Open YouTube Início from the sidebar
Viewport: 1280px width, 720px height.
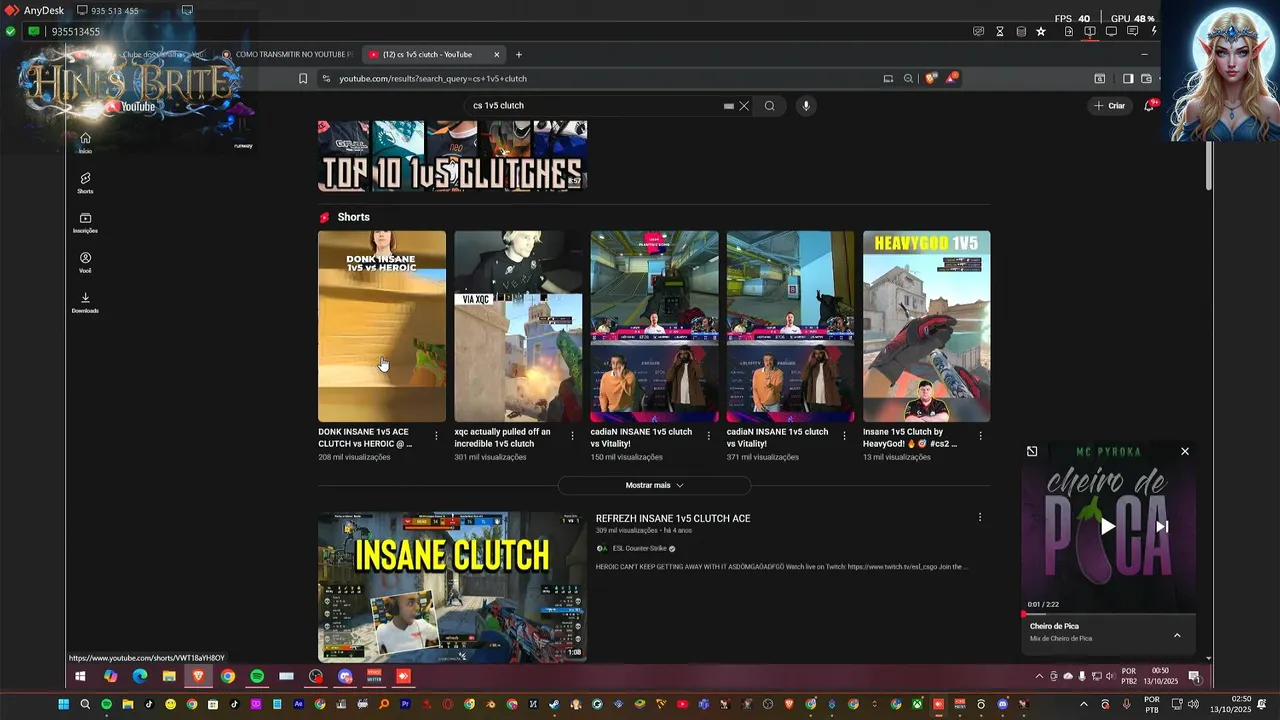[85, 142]
